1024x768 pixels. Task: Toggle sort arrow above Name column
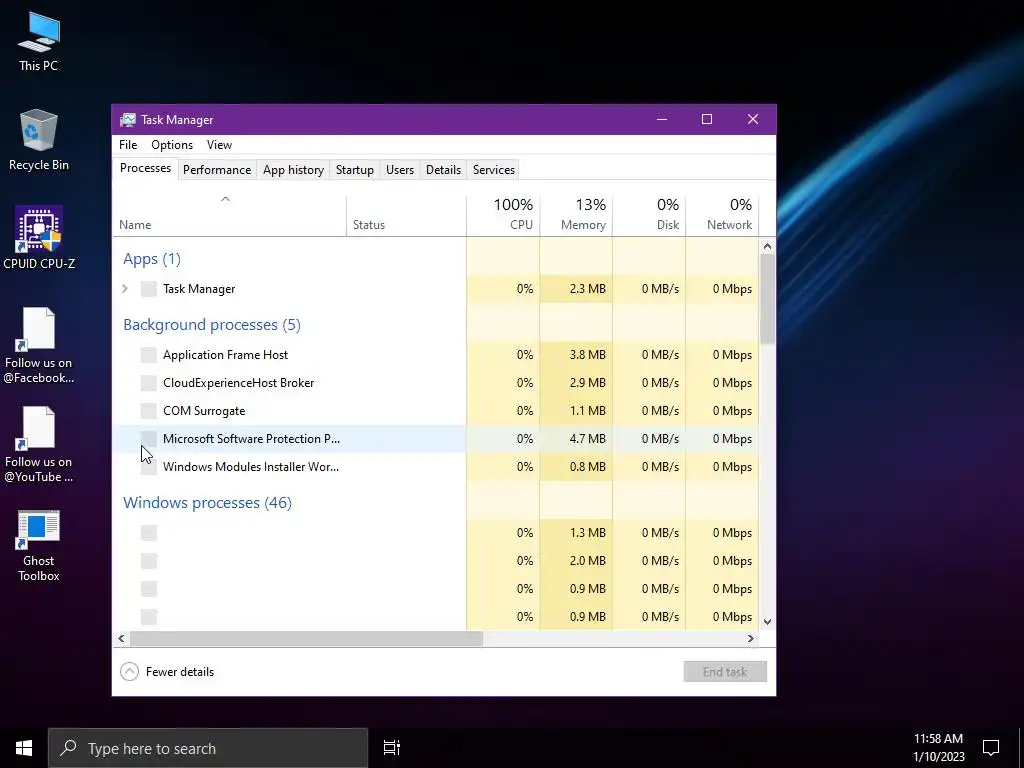click(225, 199)
